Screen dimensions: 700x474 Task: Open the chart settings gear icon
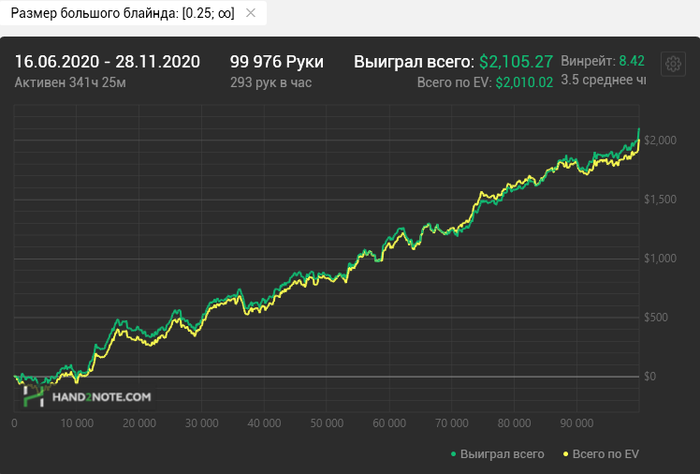(x=673, y=64)
